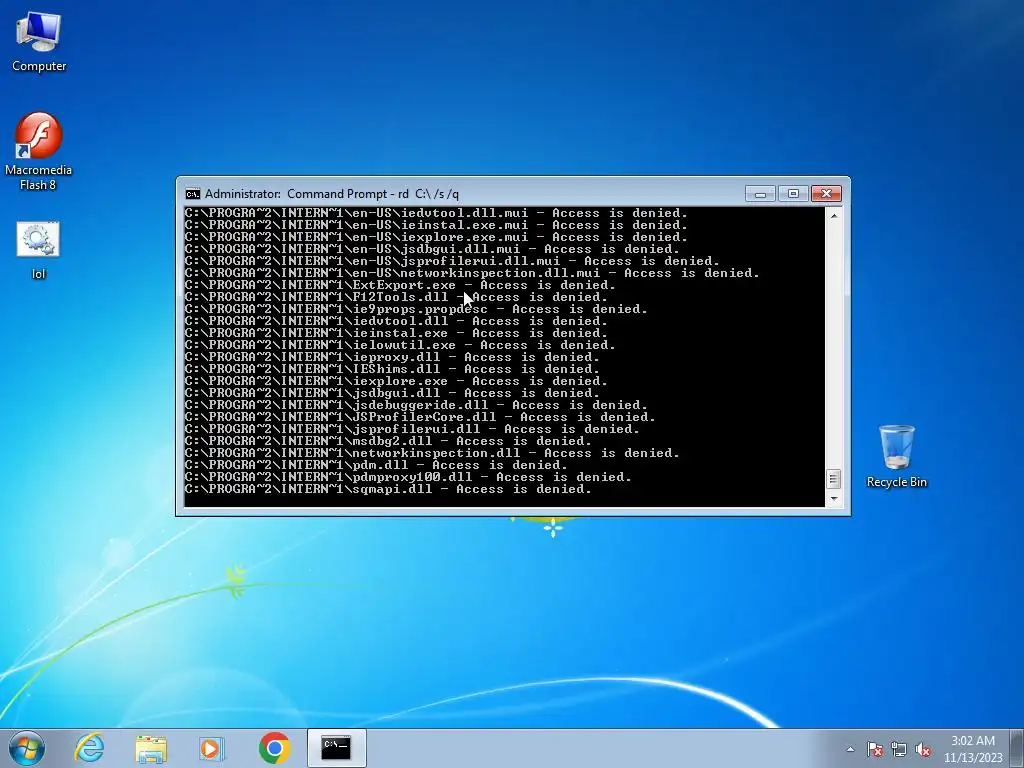Click the line containing iexplore.exe.mui
This screenshot has width=1024, height=768.
[436, 237]
